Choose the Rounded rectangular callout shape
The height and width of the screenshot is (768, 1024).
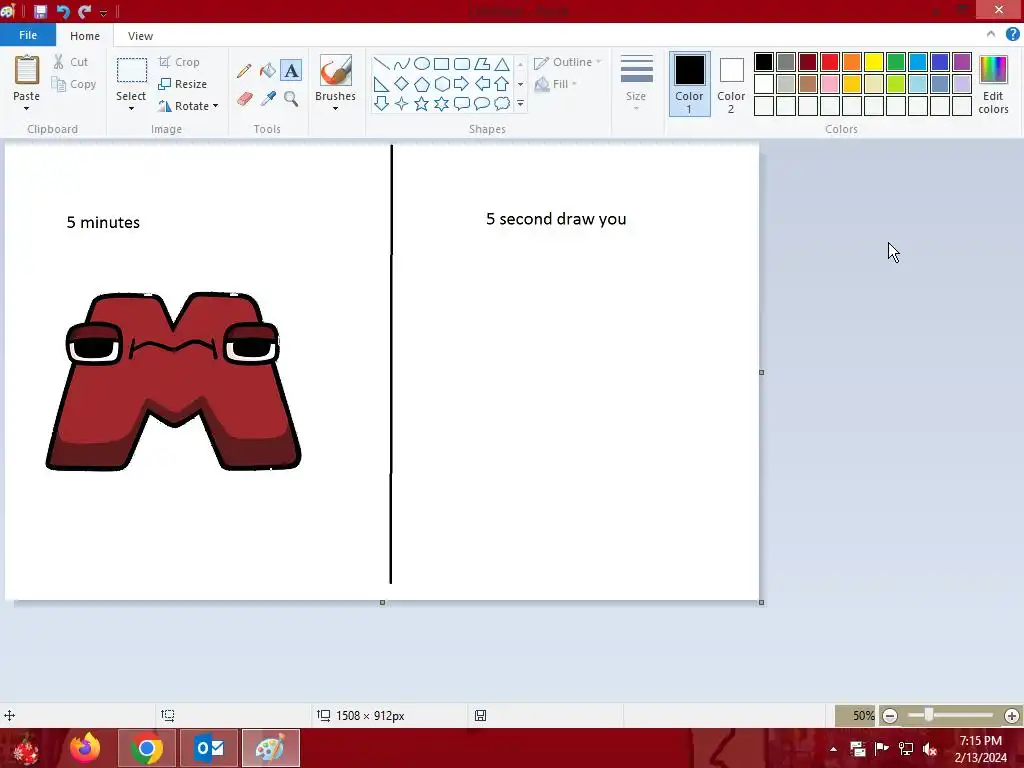click(462, 103)
